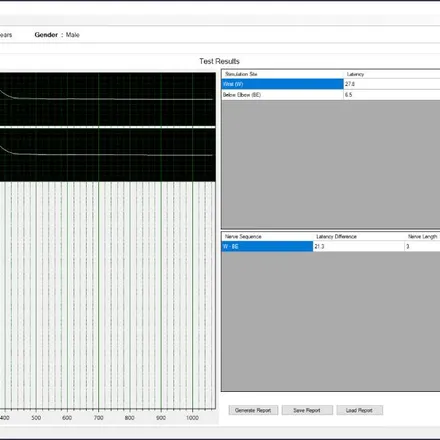The height and width of the screenshot is (440, 440).
Task: Click the Load Report button
Action: (359, 410)
